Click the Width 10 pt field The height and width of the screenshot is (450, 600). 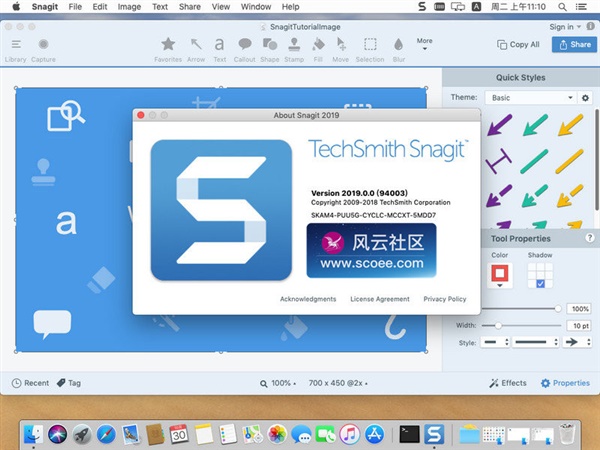click(x=579, y=326)
